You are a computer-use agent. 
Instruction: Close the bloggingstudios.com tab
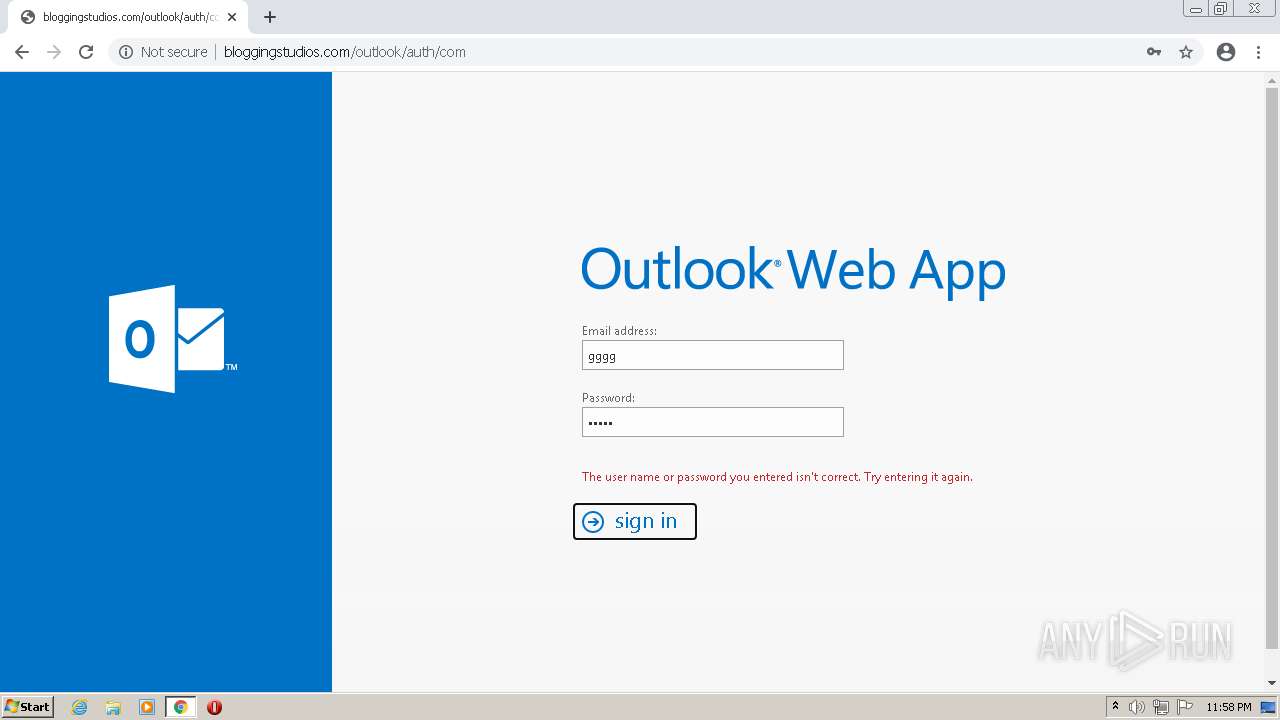click(232, 17)
